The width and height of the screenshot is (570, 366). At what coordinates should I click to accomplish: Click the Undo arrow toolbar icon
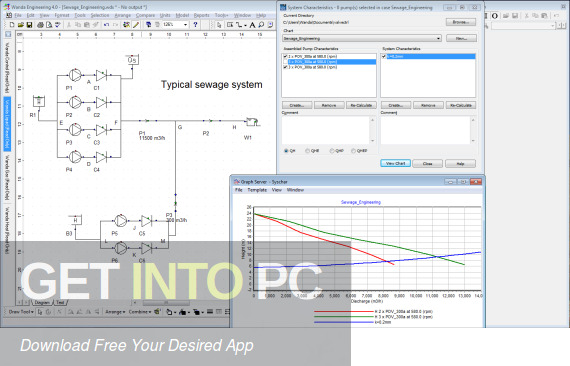(x=106, y=25)
